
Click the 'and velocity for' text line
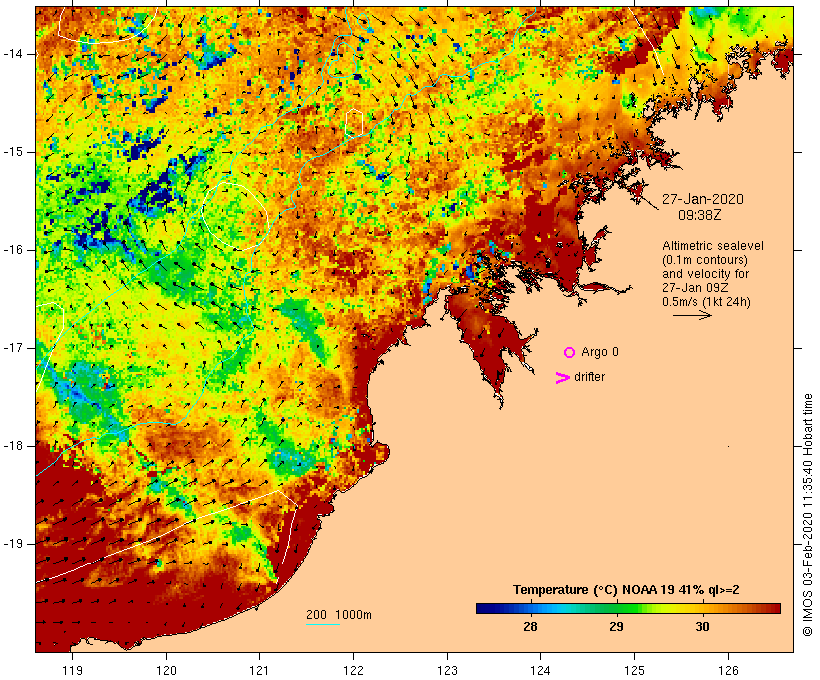[x=705, y=274]
